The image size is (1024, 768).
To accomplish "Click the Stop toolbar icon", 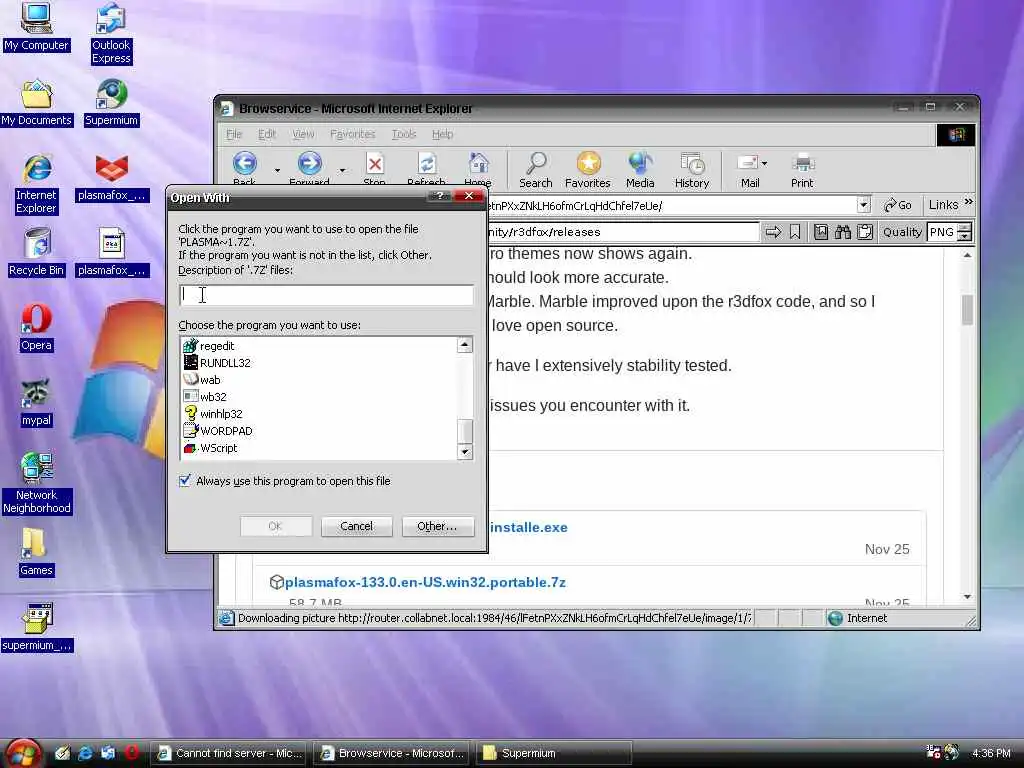I will pos(374,168).
